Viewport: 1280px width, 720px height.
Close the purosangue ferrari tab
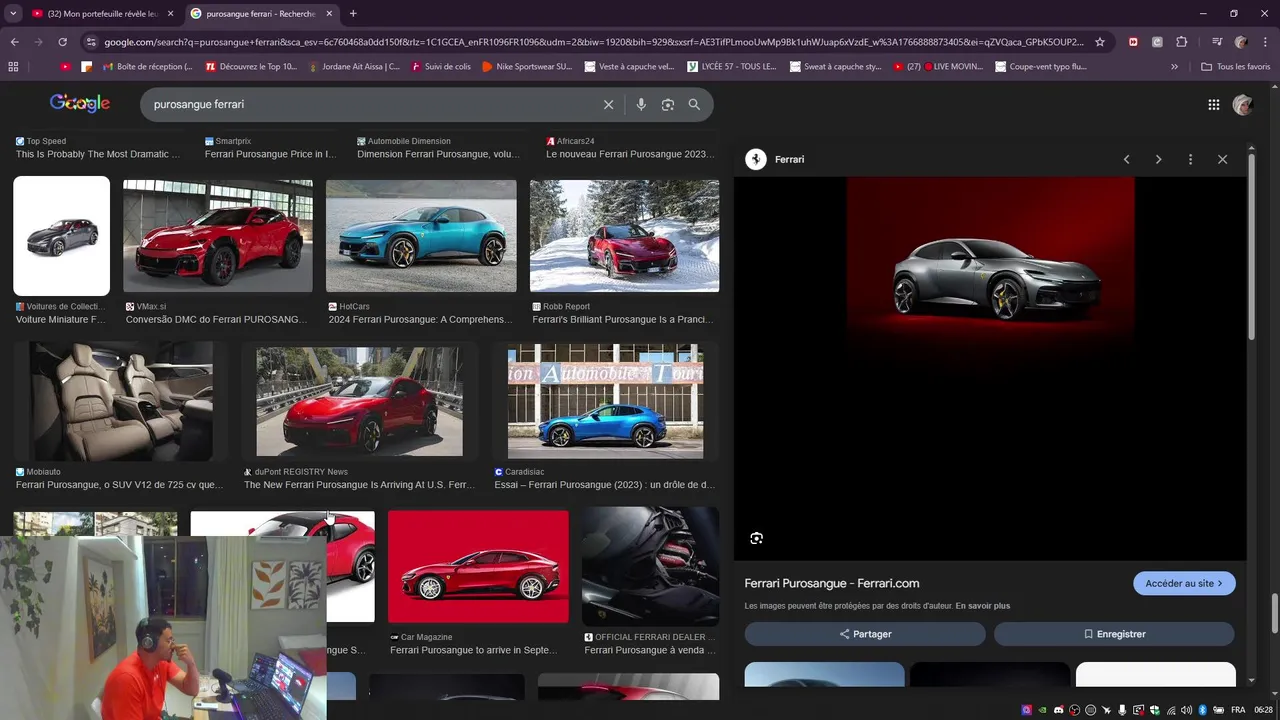329,14
